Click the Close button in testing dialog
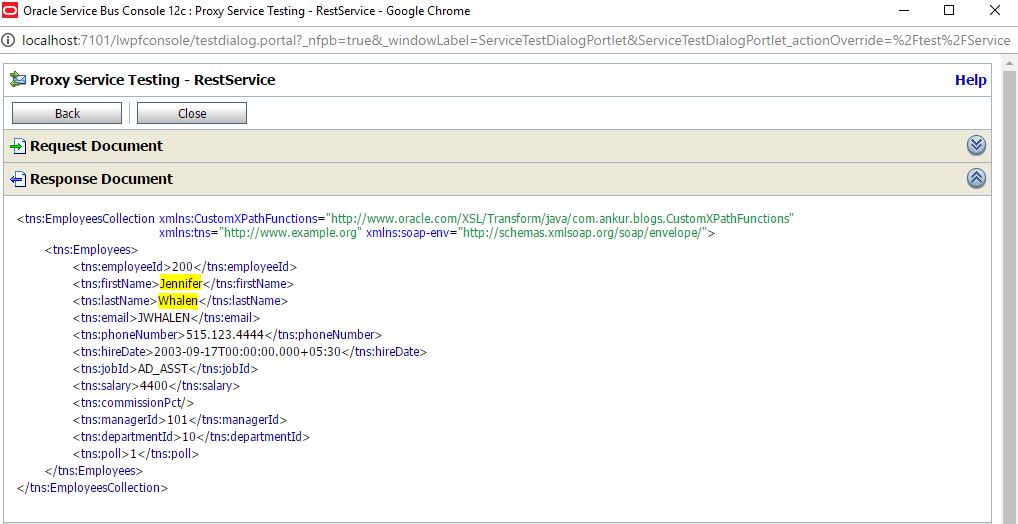Viewport: 1018px width, 524px height. pos(192,113)
